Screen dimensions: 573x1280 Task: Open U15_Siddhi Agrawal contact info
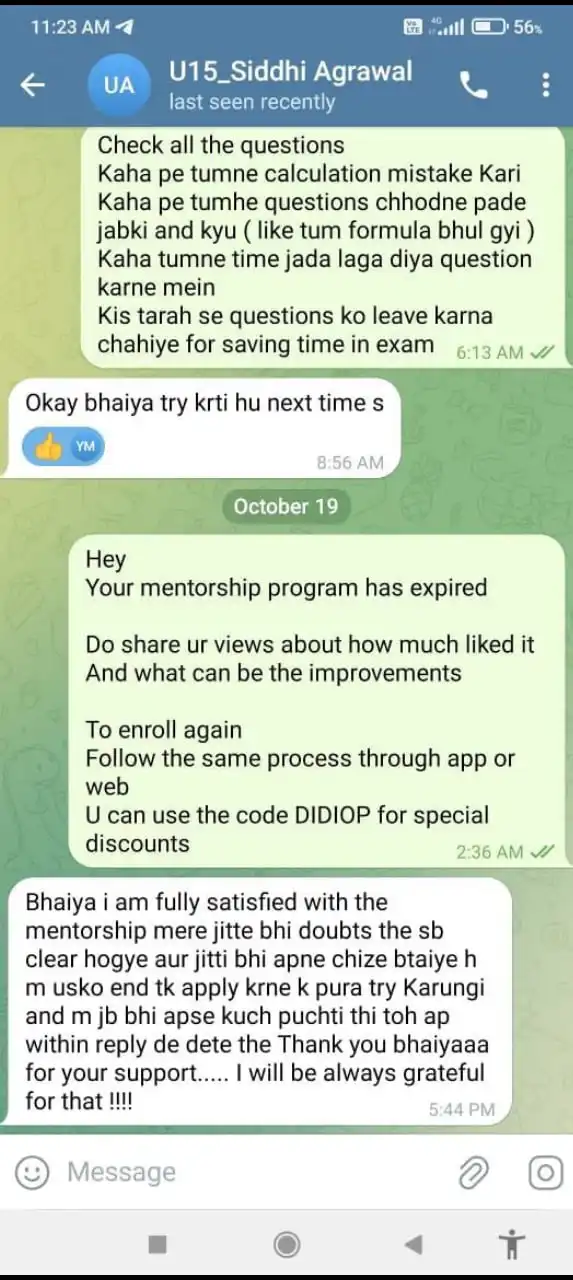[x=290, y=72]
